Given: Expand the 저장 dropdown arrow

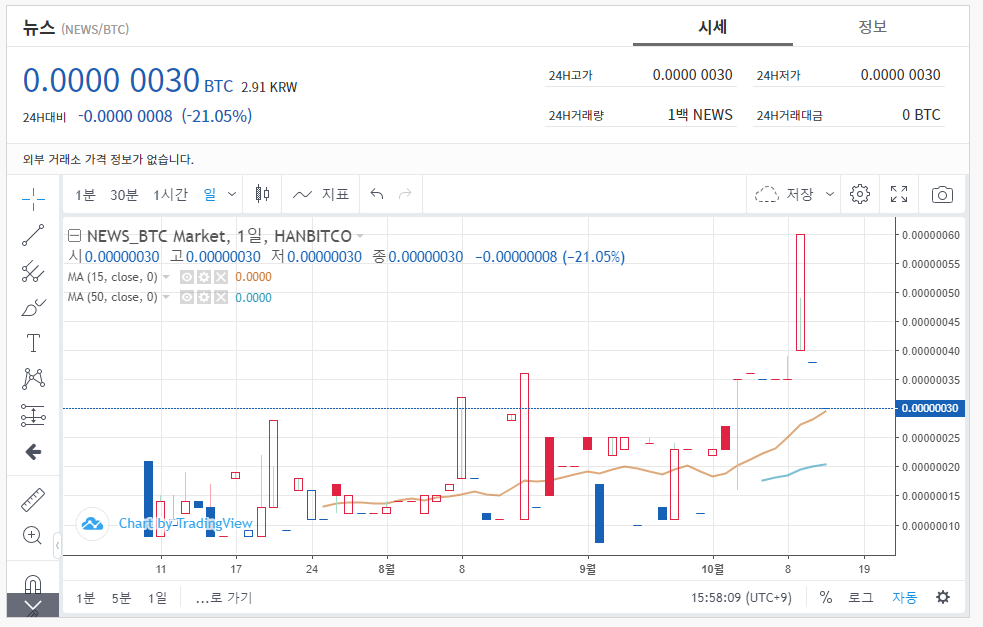Looking at the screenshot, I should coord(829,194).
